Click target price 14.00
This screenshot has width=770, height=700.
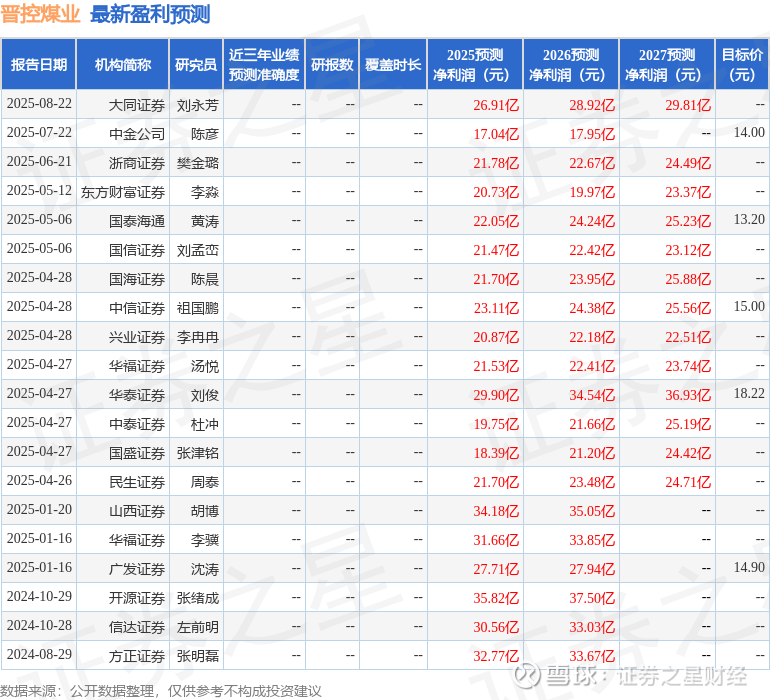[x=749, y=132]
